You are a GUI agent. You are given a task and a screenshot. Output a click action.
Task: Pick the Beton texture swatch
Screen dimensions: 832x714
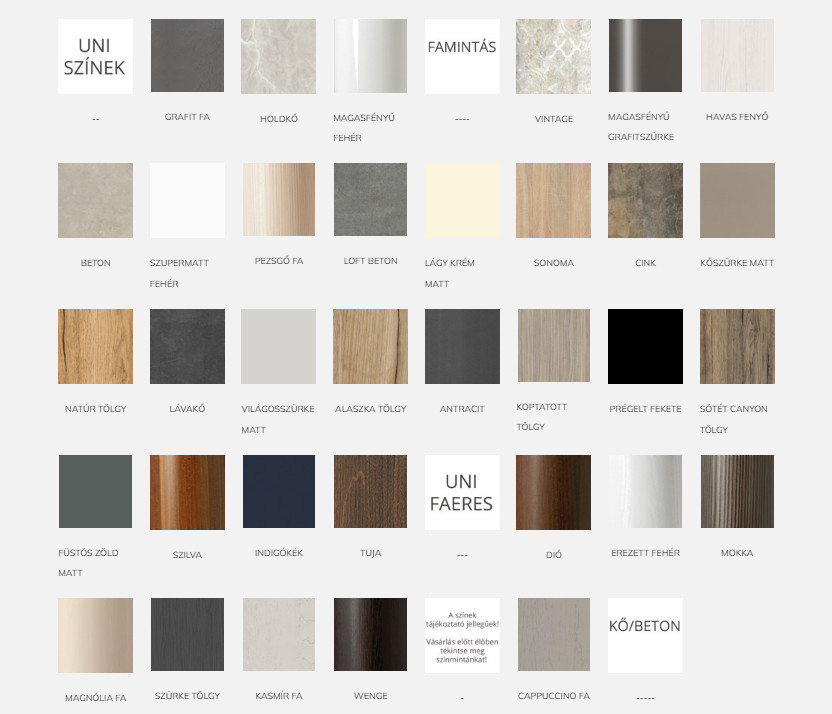pyautogui.click(x=95, y=201)
